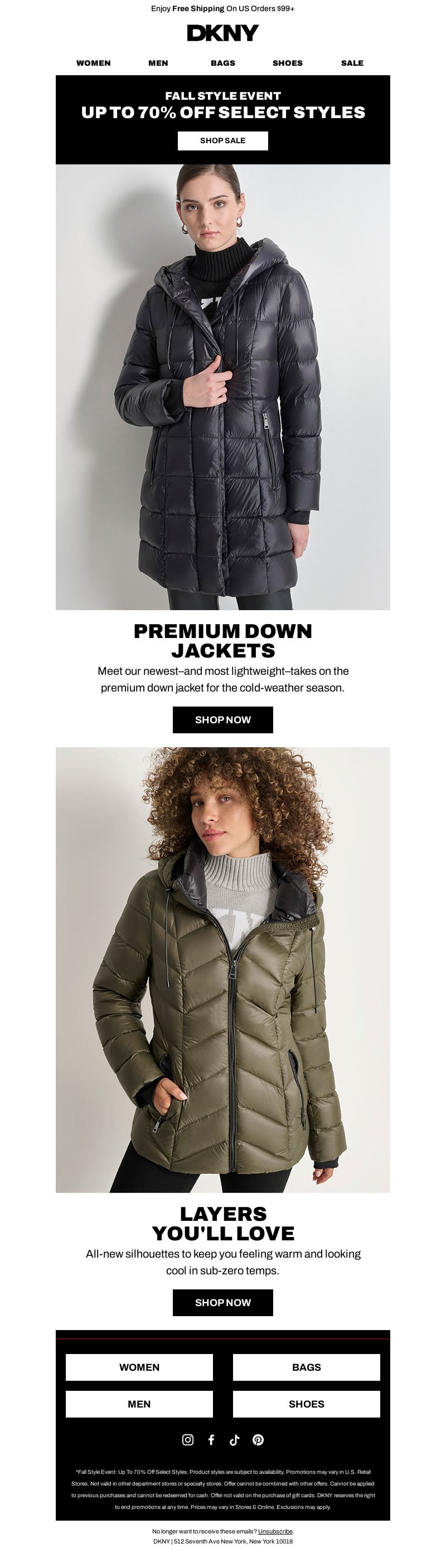Viewport: 446px width, 1568px height.
Task: Shop now for Premium Down Jackets
Action: click(x=223, y=719)
